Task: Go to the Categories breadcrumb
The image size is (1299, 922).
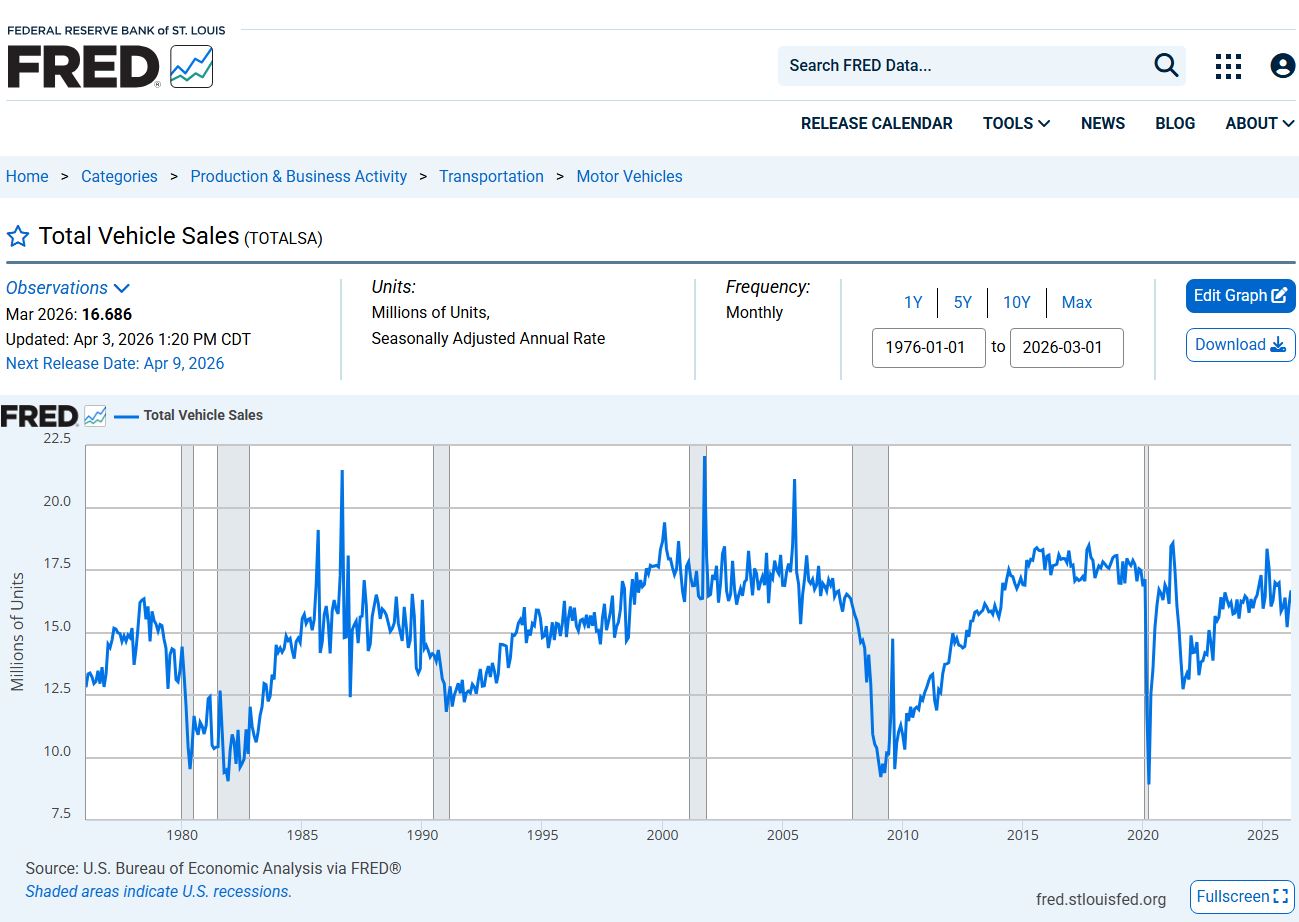Action: [x=119, y=176]
